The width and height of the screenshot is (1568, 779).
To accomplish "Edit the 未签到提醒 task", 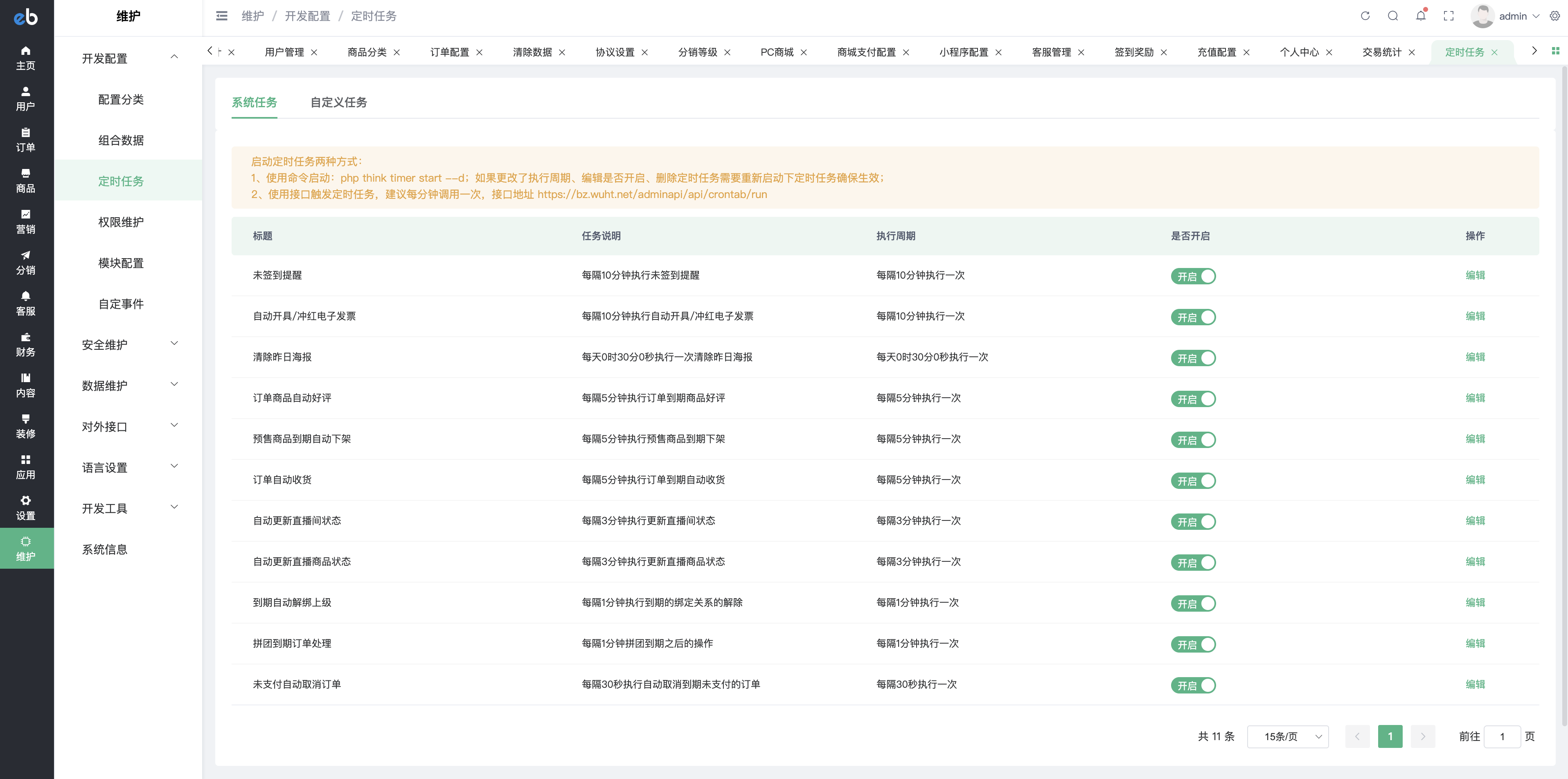I will pos(1475,275).
